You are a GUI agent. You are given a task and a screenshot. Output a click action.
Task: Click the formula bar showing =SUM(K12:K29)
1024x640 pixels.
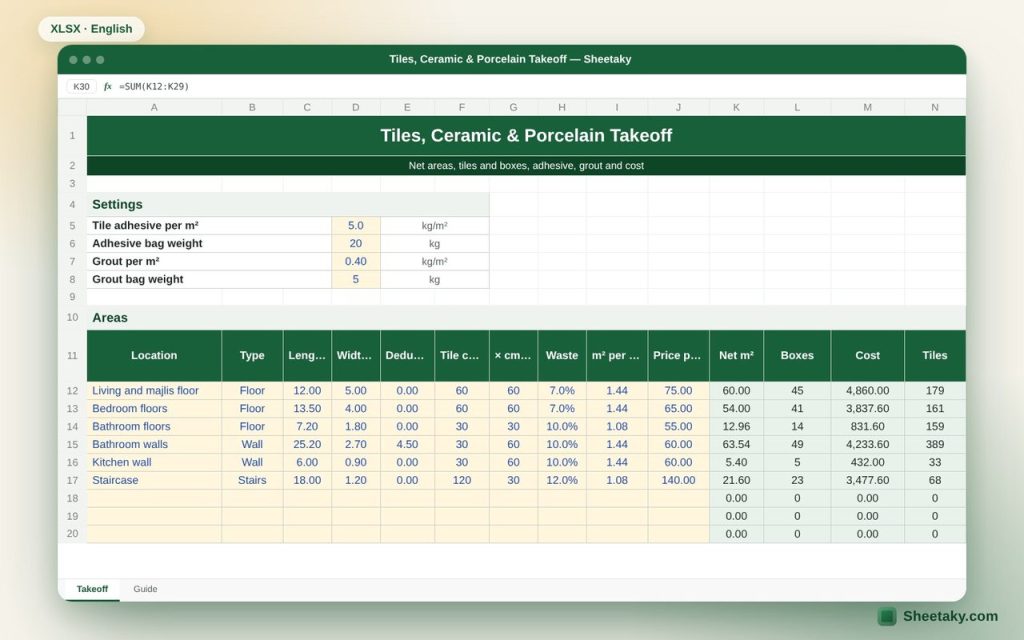[x=154, y=86]
